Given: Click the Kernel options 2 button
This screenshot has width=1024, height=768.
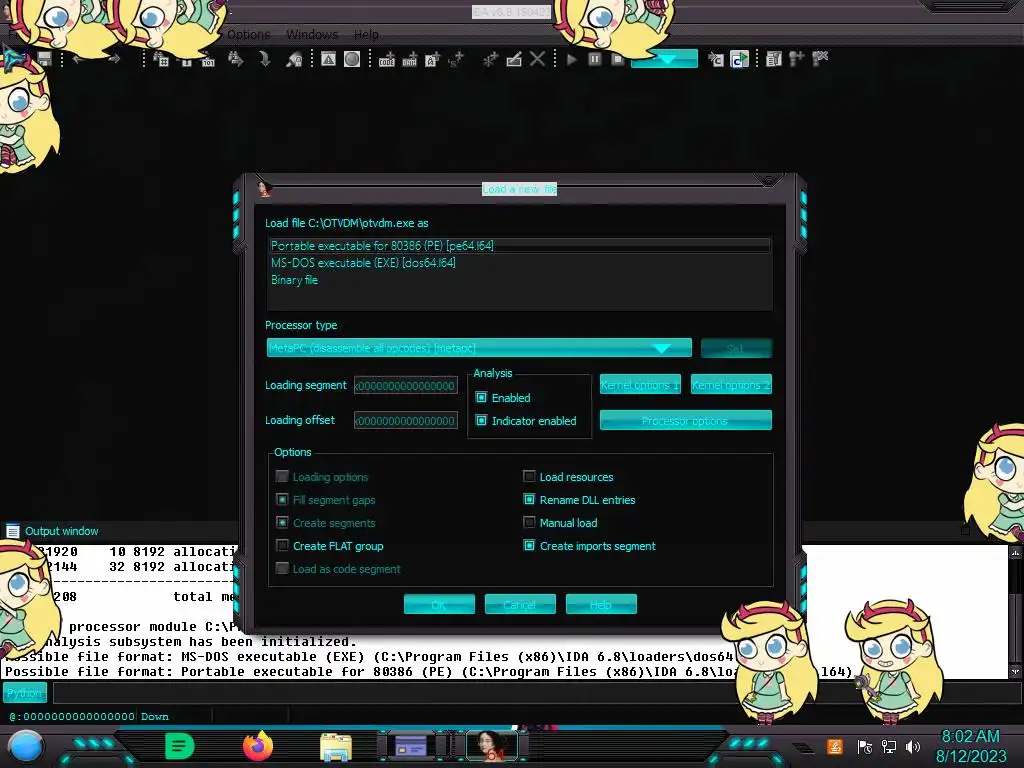Looking at the screenshot, I should 731,385.
